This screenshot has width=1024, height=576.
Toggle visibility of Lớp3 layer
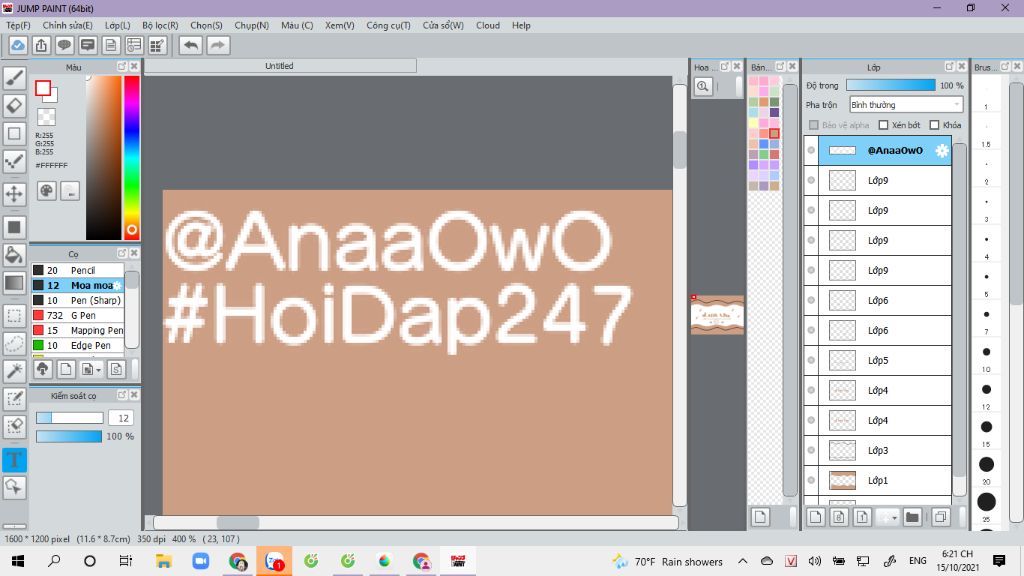click(811, 451)
